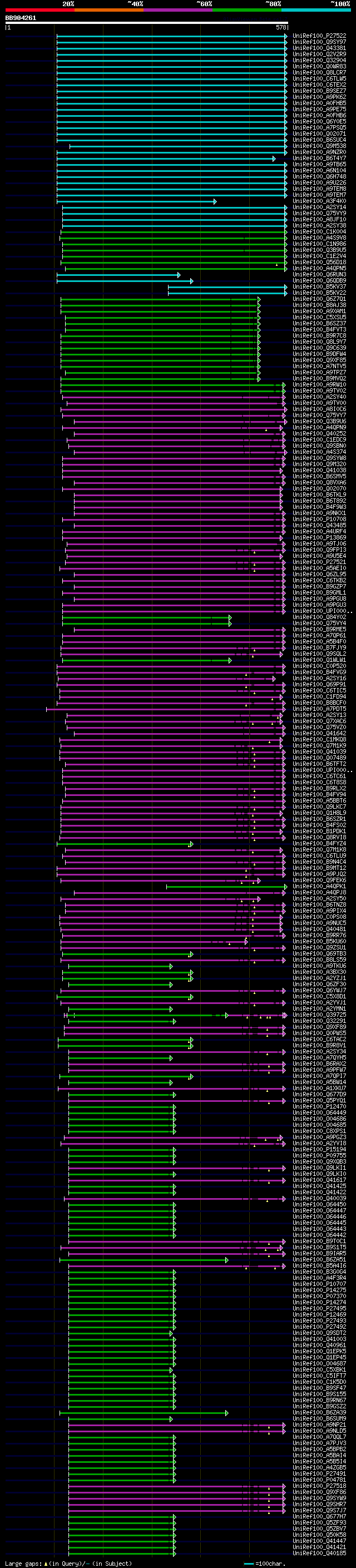356x1568 pixels.
Task: Select the query name BB904261
Action: (x=21, y=18)
